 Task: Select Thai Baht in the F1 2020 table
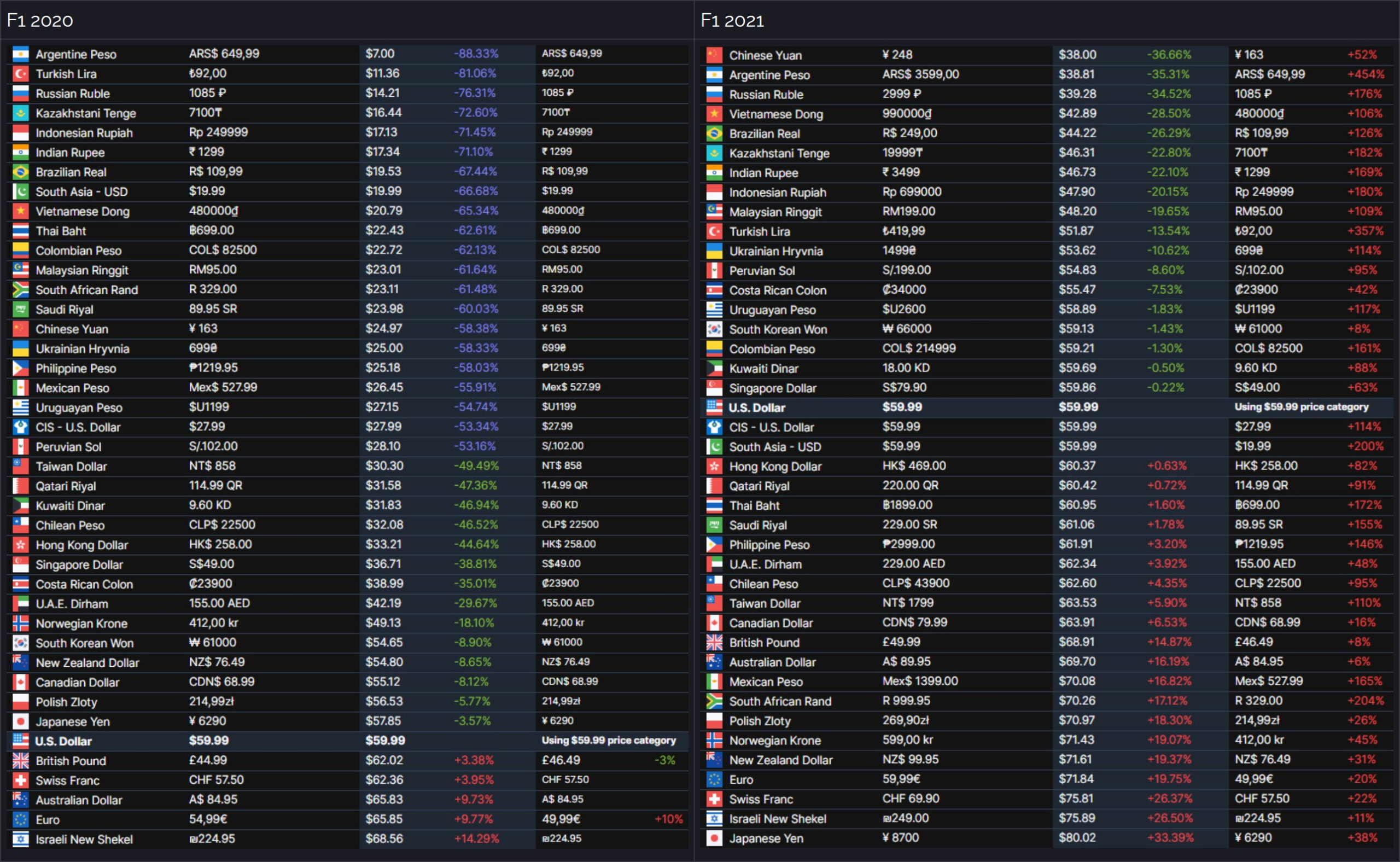pos(60,231)
